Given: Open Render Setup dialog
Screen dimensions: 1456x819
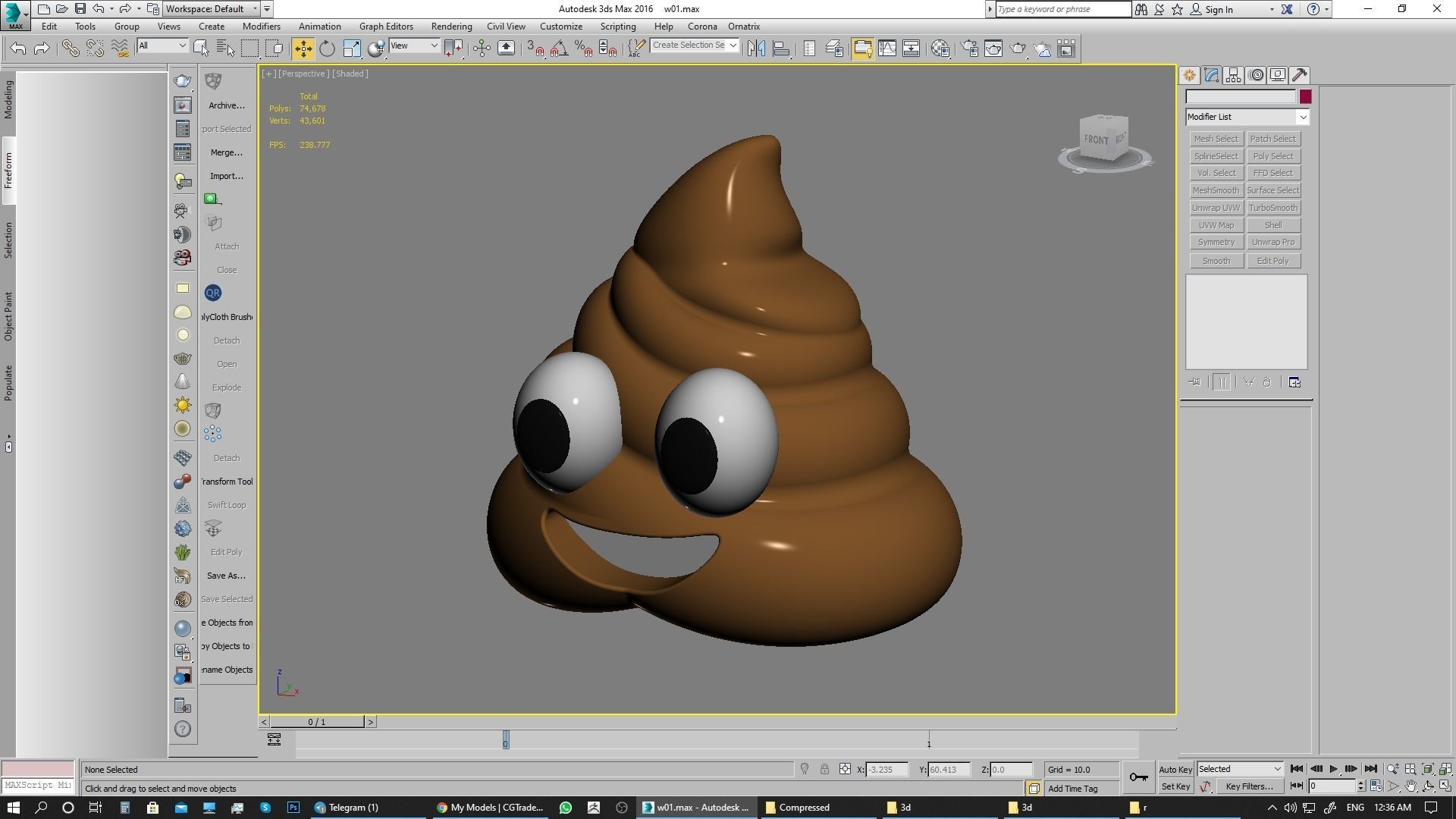Looking at the screenshot, I should click(969, 49).
